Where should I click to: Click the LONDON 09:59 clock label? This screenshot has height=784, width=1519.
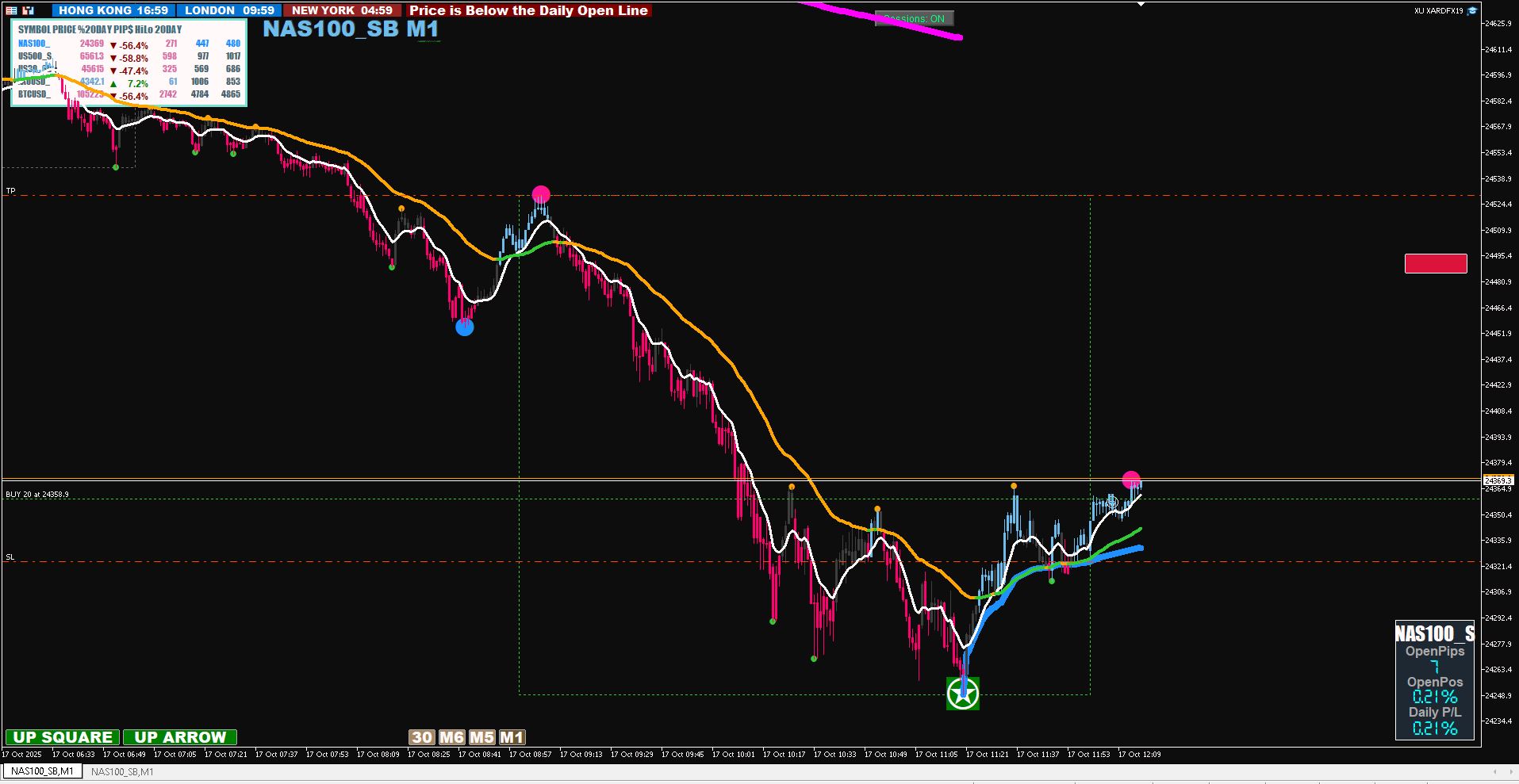click(229, 10)
